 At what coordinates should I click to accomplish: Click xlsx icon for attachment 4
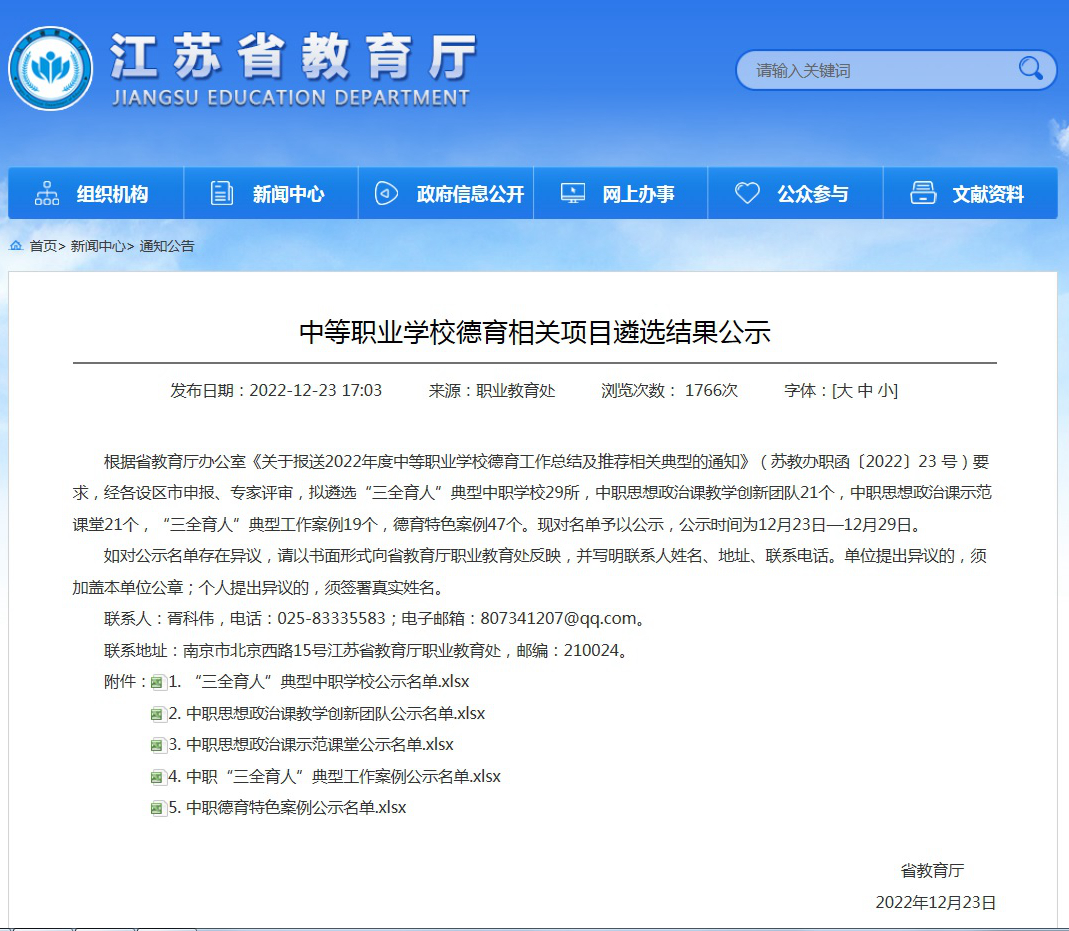click(x=158, y=777)
